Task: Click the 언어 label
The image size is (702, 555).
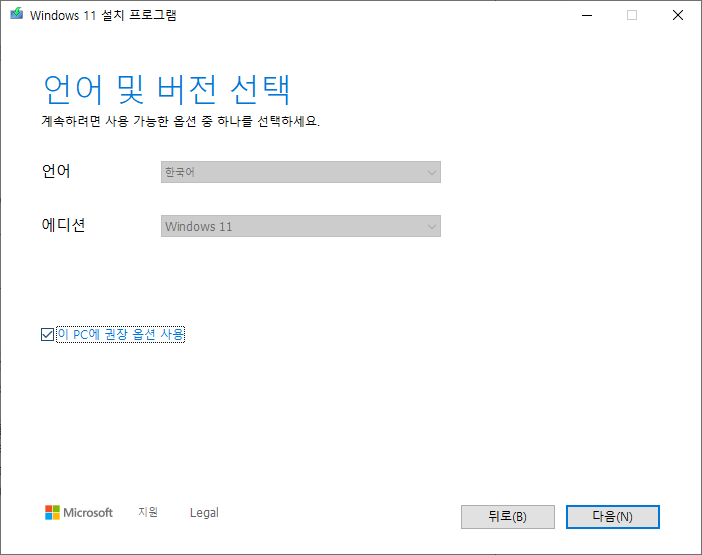Action: [56, 171]
